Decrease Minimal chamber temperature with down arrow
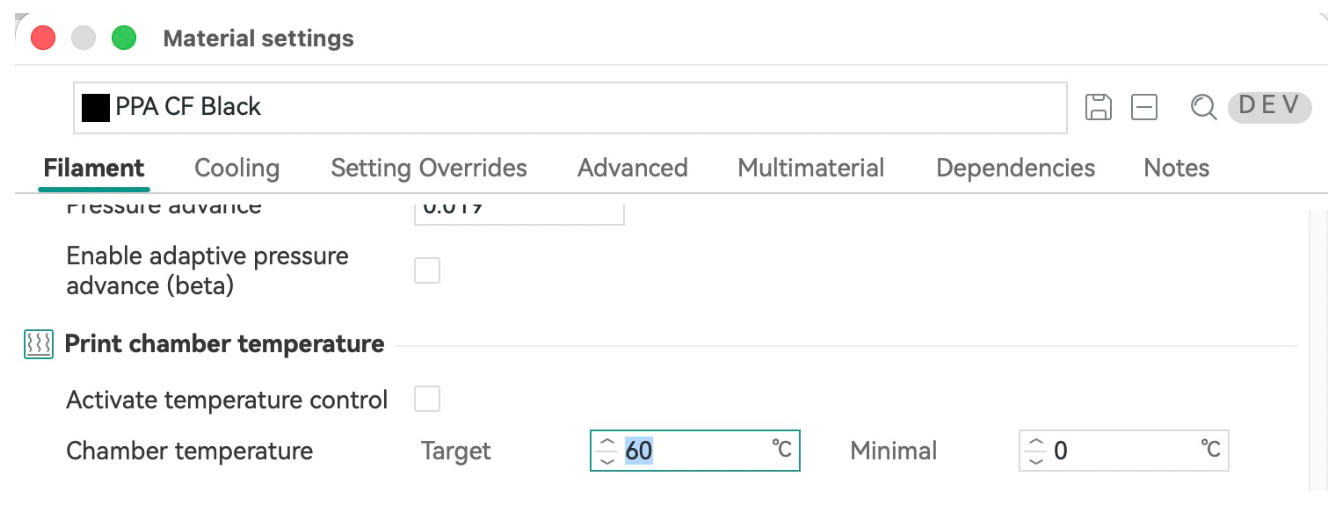The width and height of the screenshot is (1338, 510). pos(1036,460)
